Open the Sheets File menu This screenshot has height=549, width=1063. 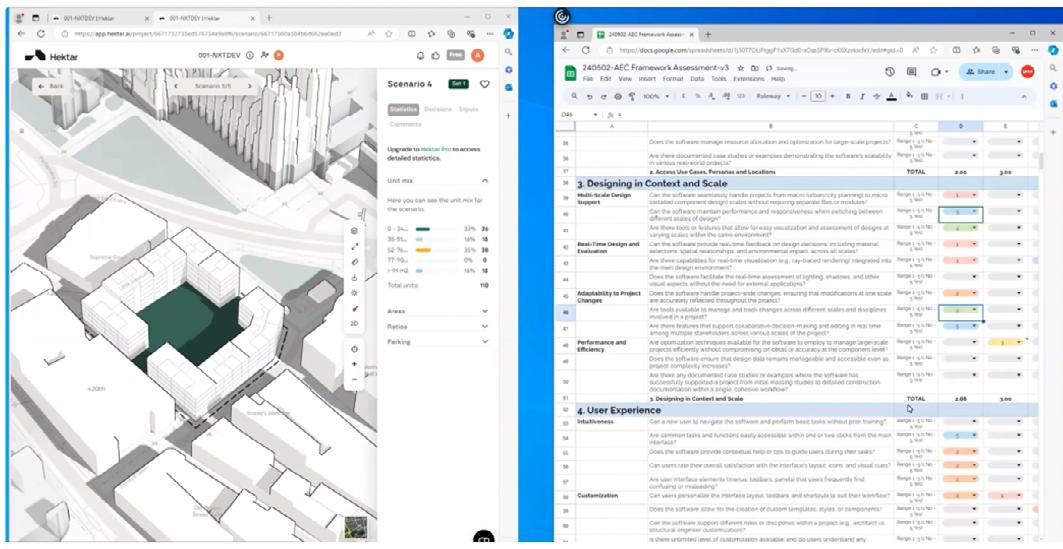point(587,79)
